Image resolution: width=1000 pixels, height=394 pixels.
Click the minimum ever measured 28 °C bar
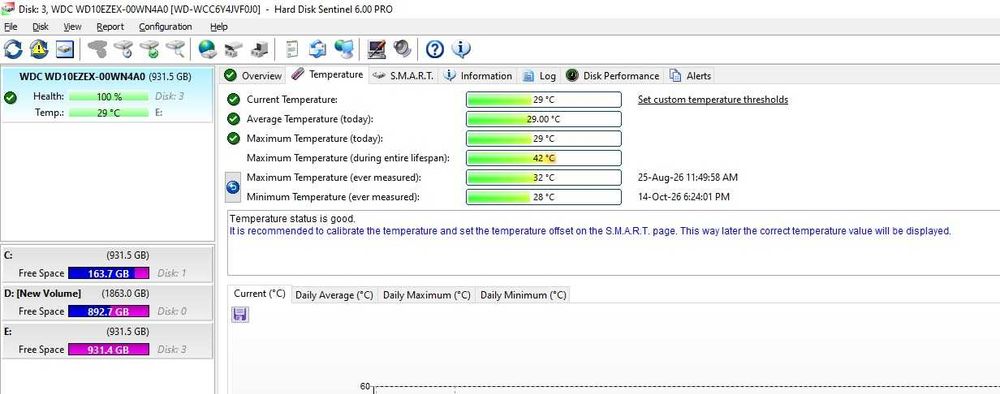coord(544,197)
